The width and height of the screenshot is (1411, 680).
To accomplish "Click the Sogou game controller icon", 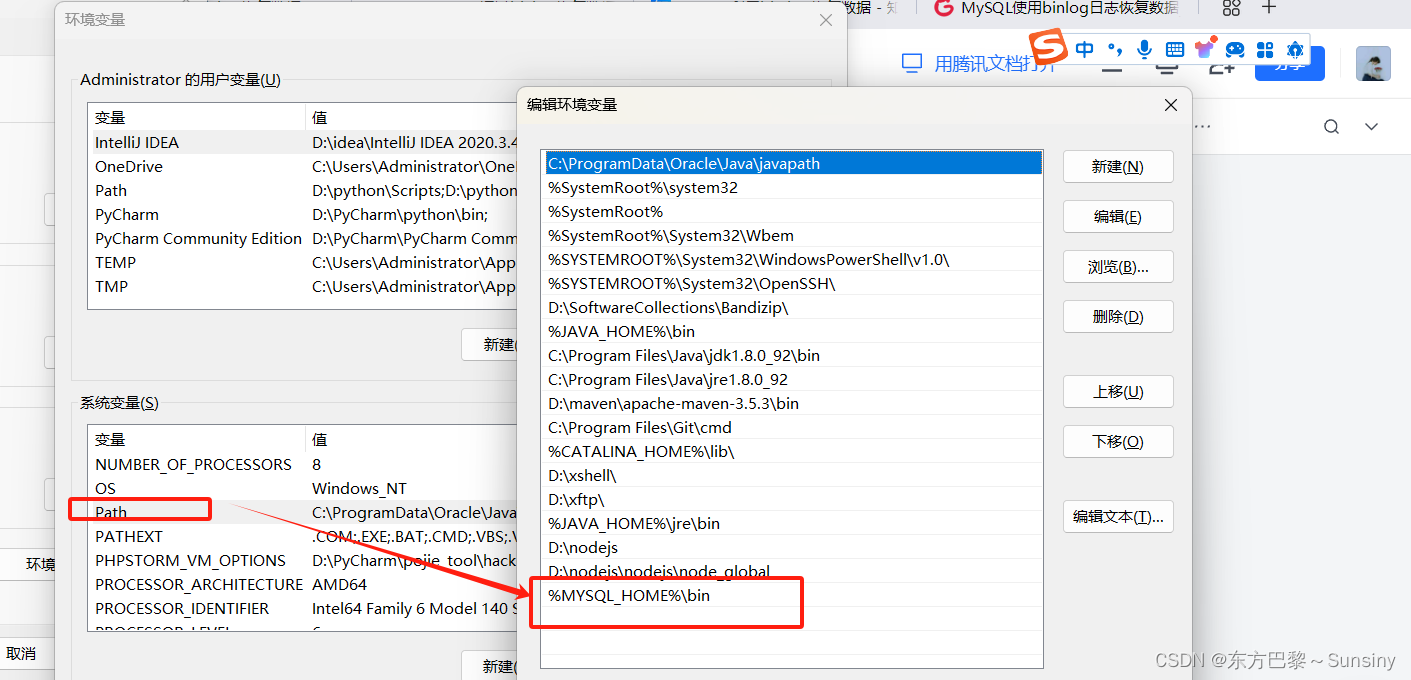I will tap(1235, 49).
